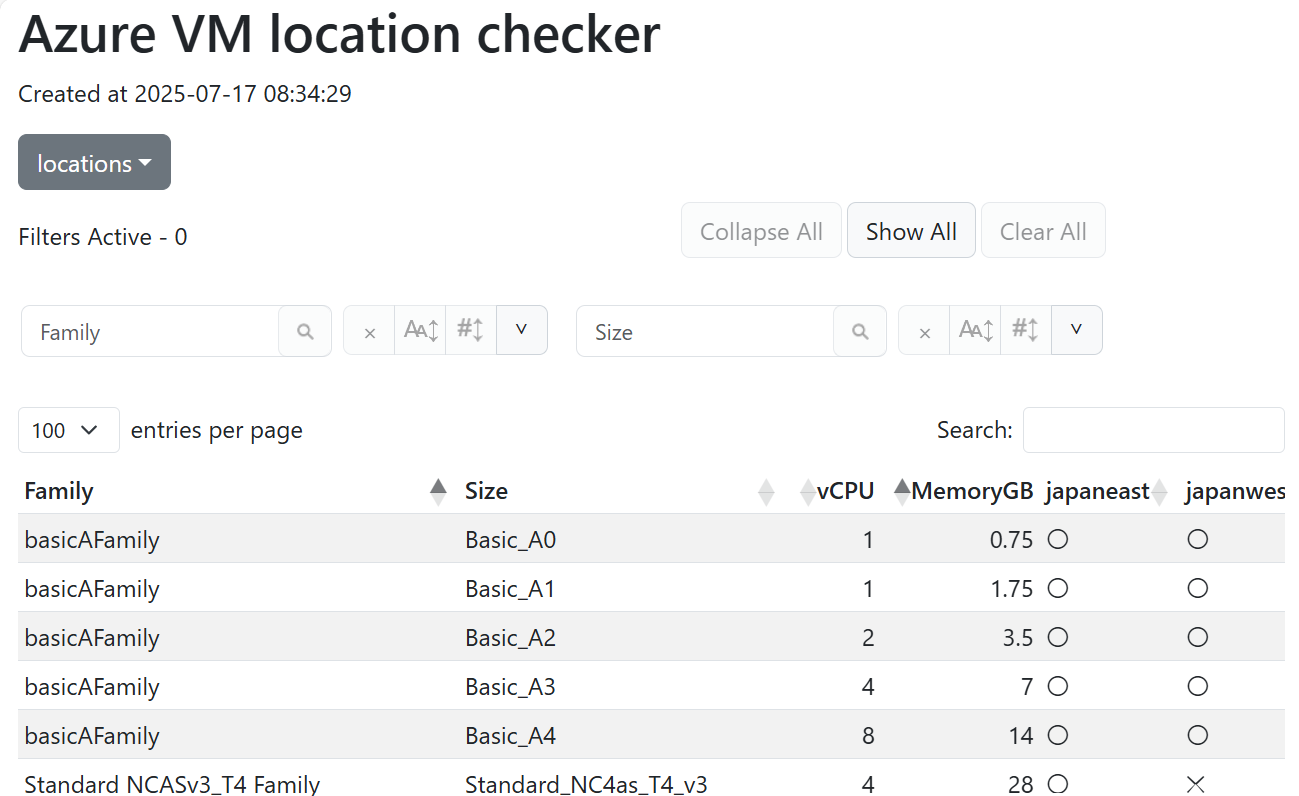Clear the Family pane with x icon
This screenshot has width=1299, height=796.
(370, 332)
